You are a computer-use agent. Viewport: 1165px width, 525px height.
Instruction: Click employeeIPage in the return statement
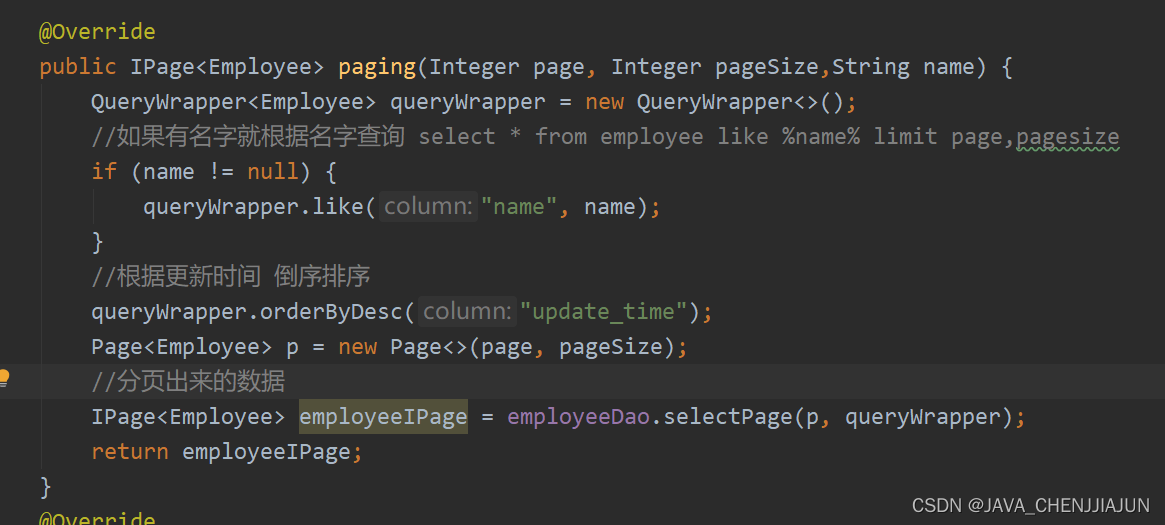266,451
